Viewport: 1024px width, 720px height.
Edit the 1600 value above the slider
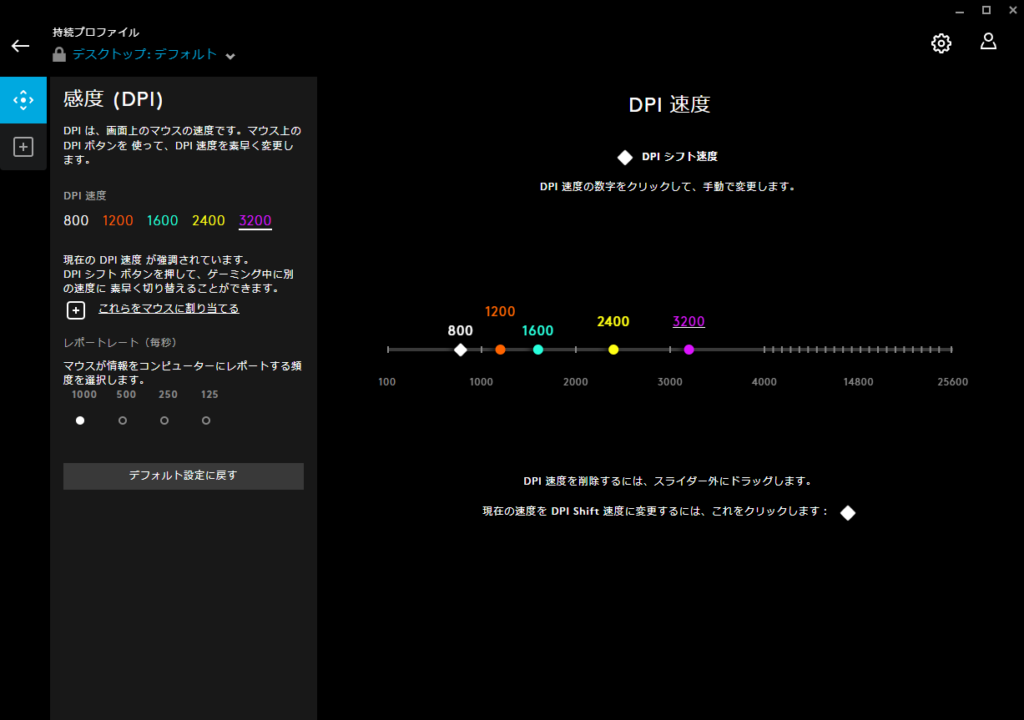[537, 331]
